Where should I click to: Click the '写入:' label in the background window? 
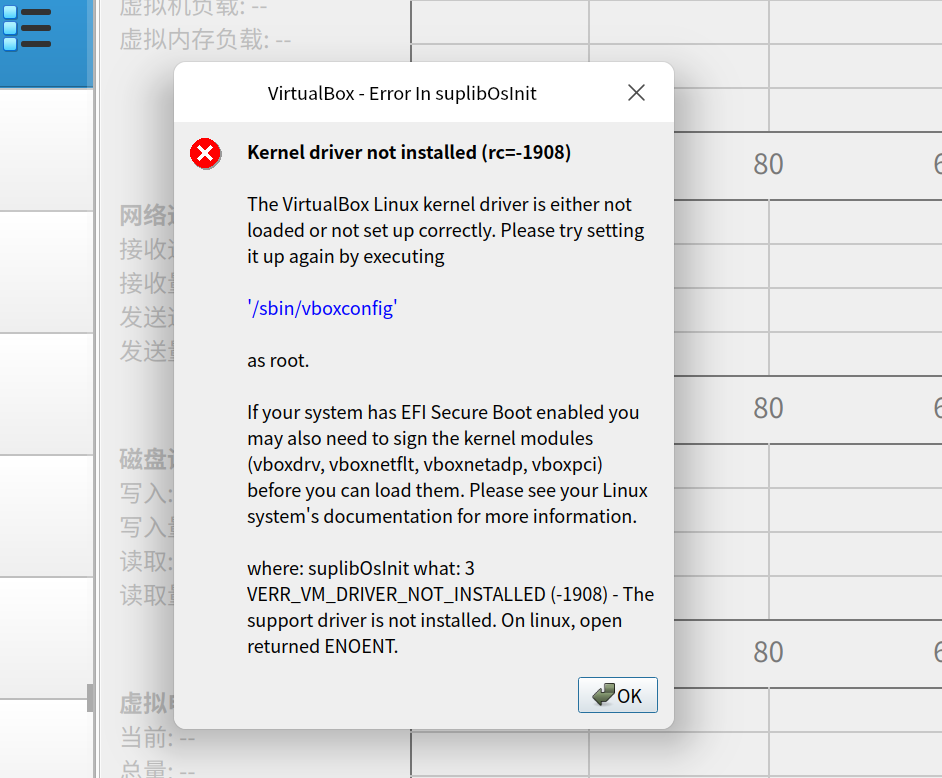coord(147,493)
